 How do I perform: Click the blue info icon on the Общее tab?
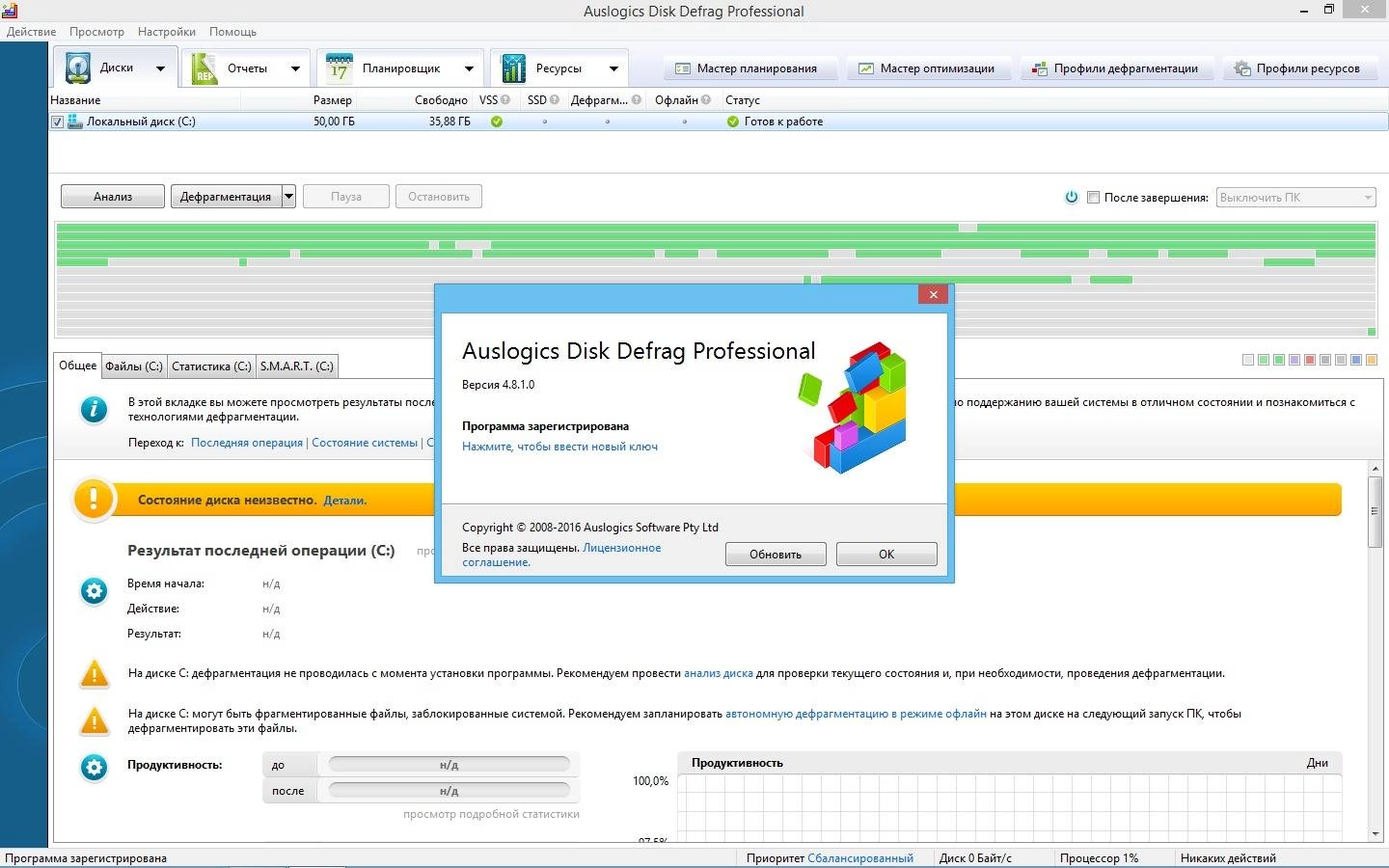coord(94,410)
